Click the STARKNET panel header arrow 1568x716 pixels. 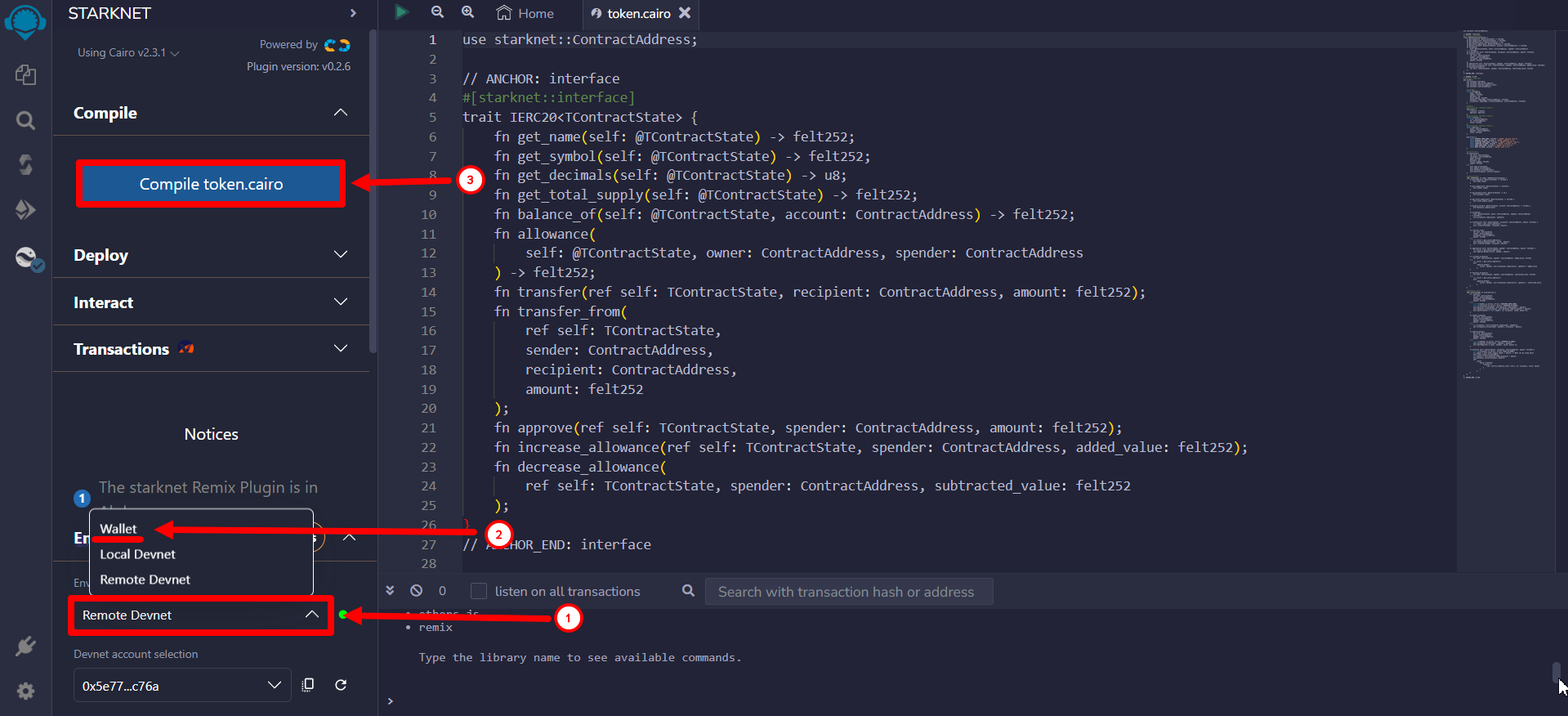(353, 13)
